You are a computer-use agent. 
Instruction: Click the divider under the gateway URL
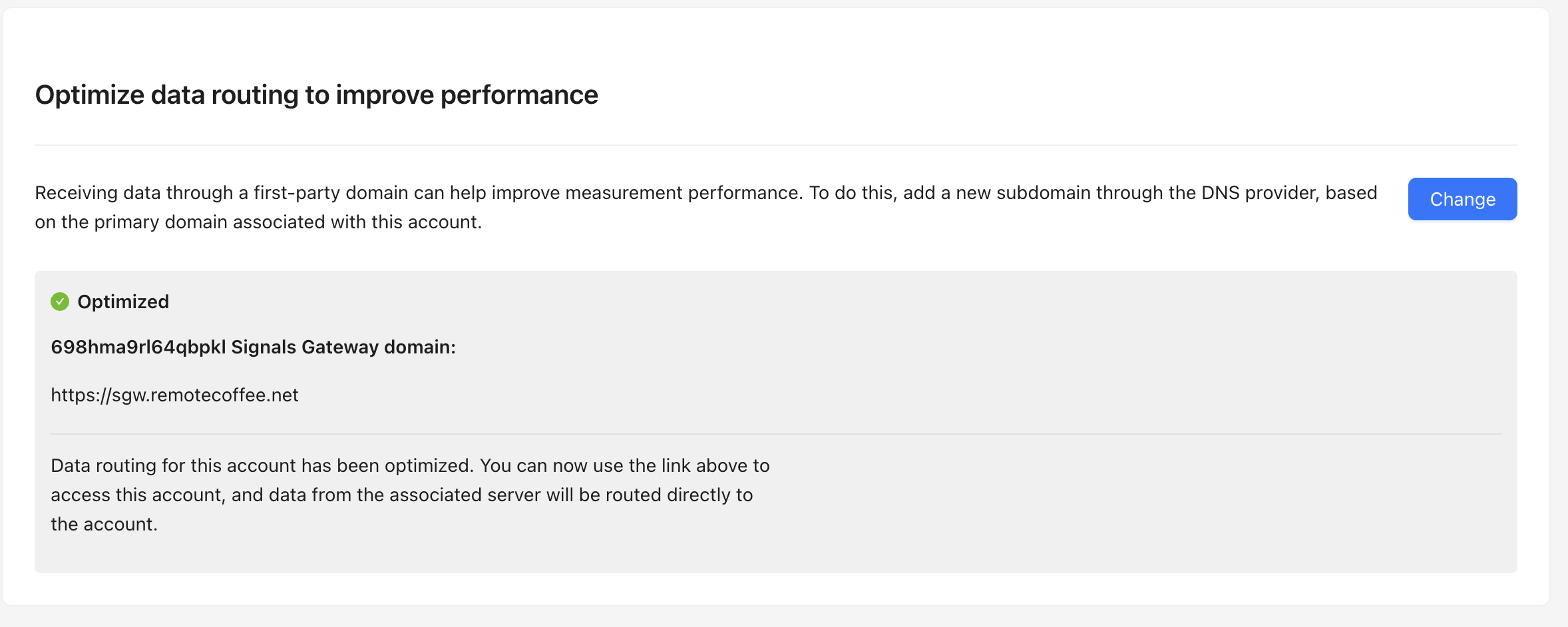(x=775, y=434)
